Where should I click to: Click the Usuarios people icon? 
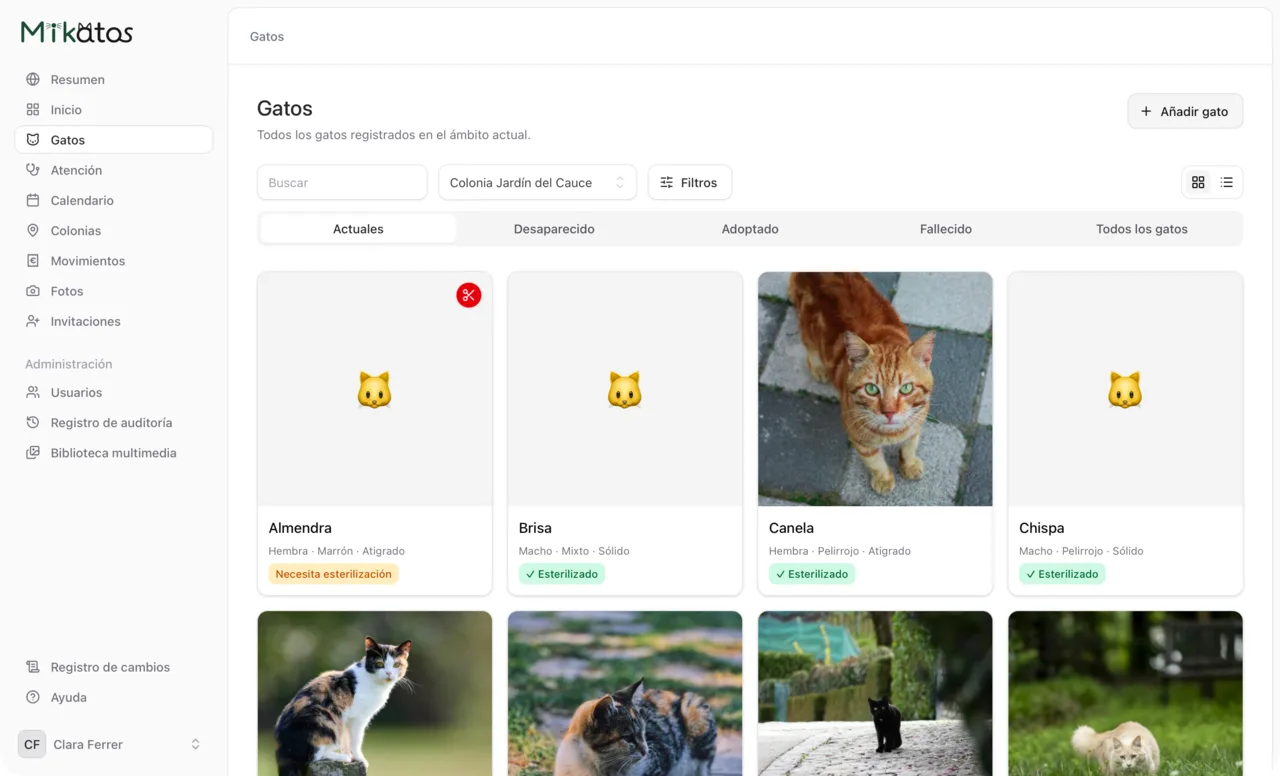click(x=33, y=392)
